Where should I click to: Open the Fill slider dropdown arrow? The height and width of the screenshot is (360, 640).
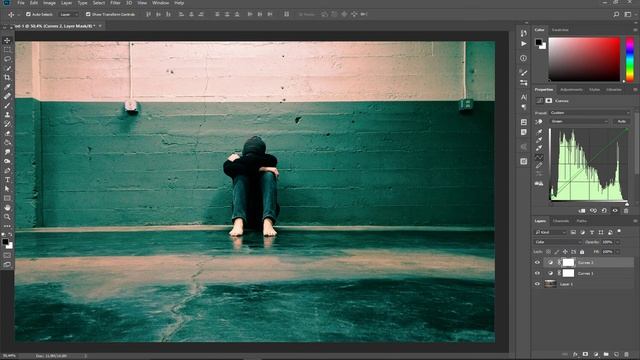pos(618,252)
